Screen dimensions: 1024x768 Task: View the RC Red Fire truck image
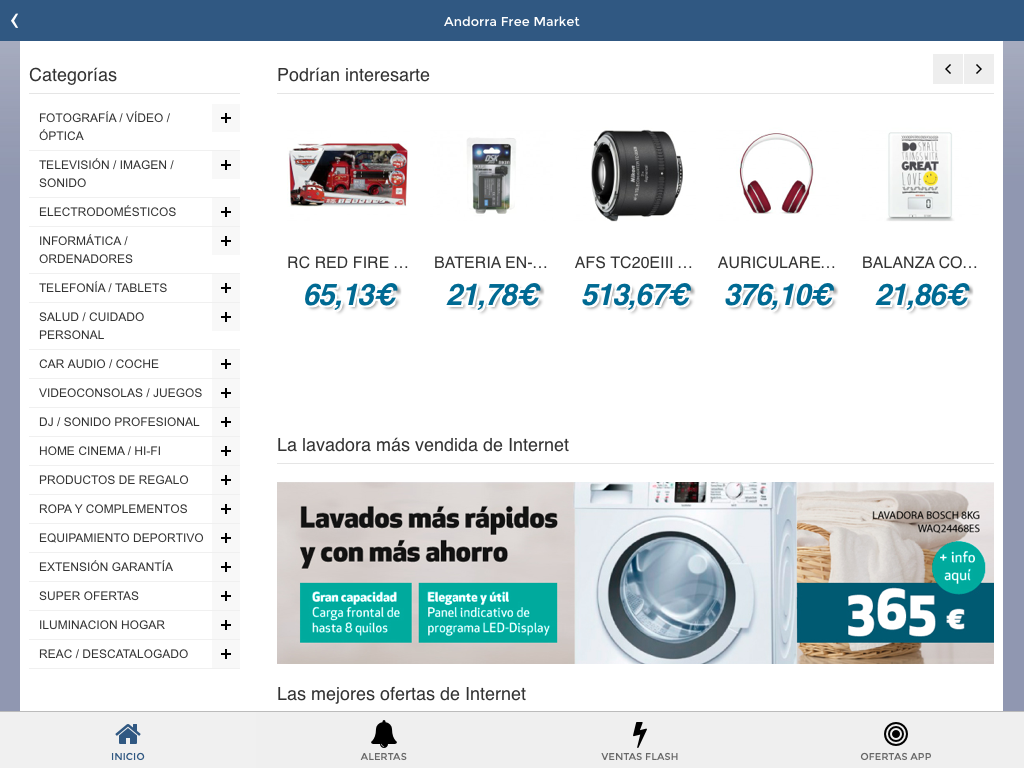pos(348,175)
